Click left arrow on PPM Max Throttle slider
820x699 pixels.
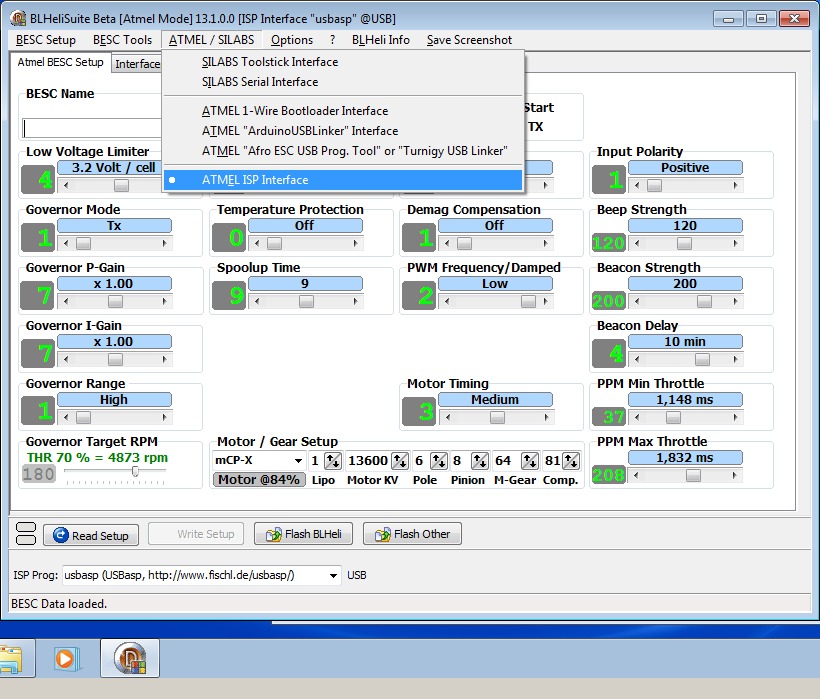tap(636, 475)
